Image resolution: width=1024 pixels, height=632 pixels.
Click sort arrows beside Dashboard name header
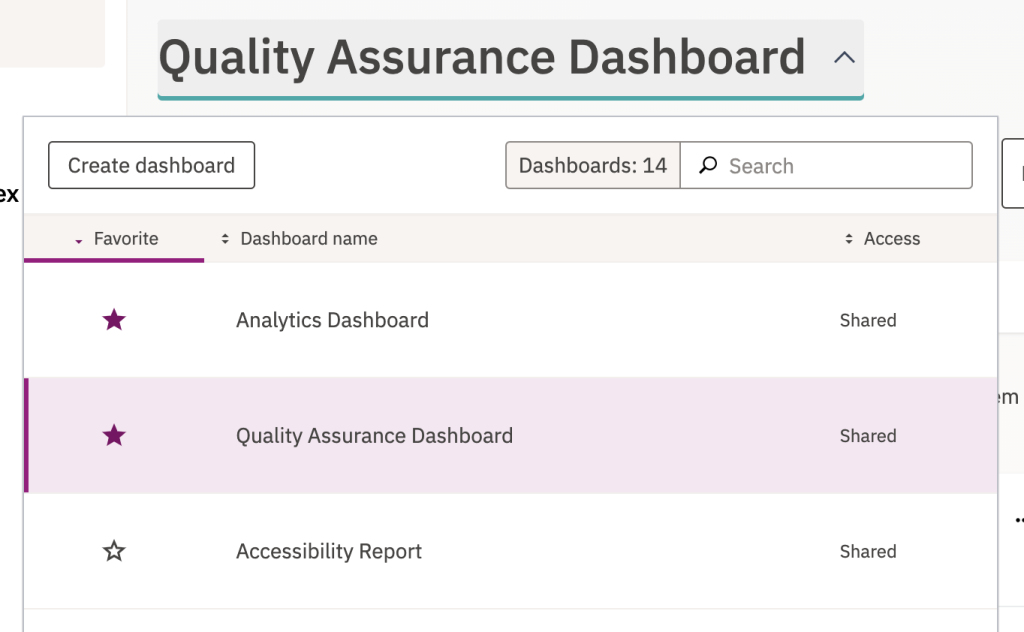click(x=225, y=239)
